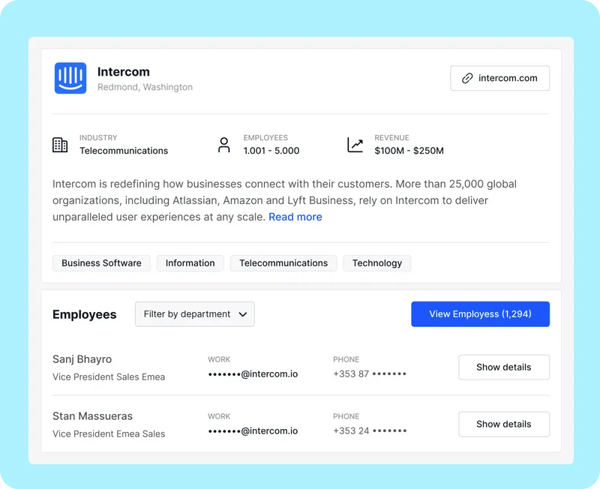Show details for Sanj Bhayro

click(504, 367)
